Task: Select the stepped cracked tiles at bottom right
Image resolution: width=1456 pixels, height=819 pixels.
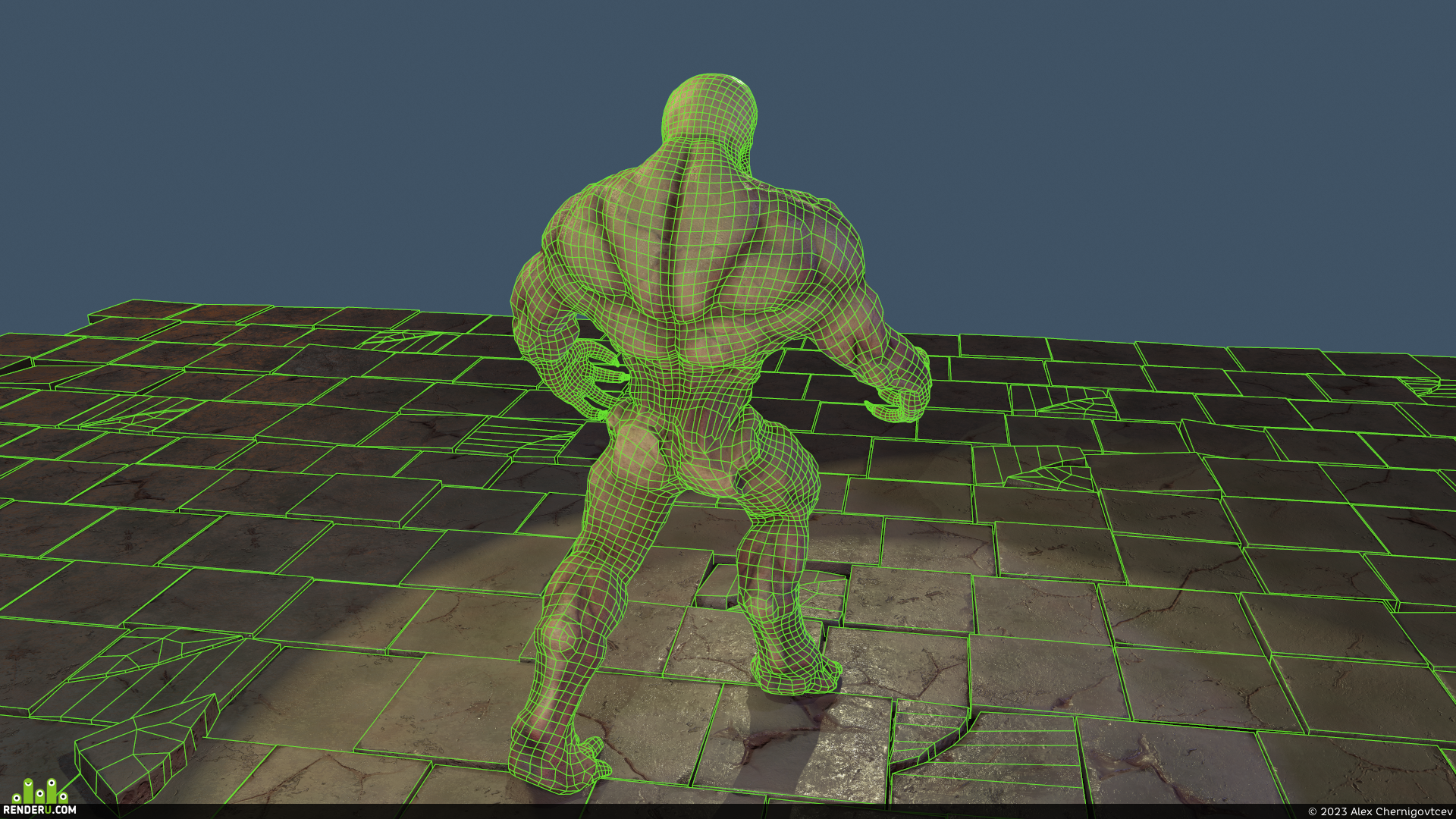Action: click(986, 751)
